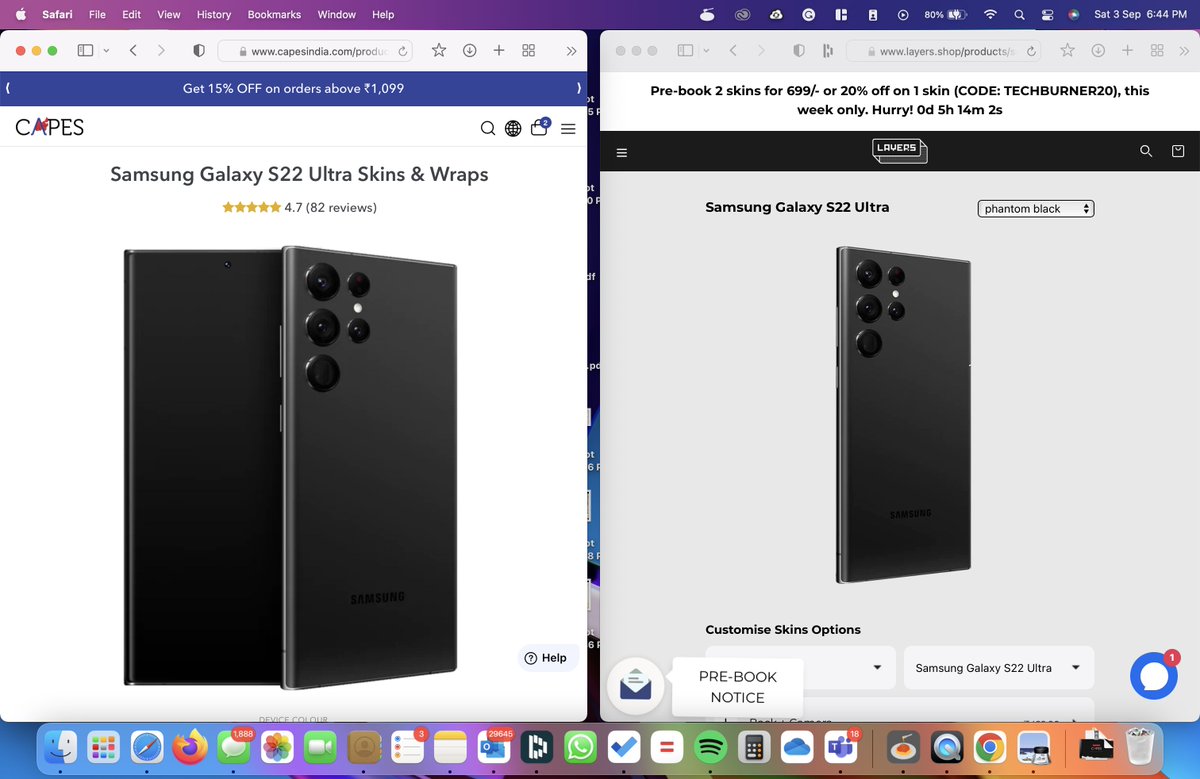Click next arrow on Capes promo banner
This screenshot has height=779, width=1200.
(x=579, y=88)
